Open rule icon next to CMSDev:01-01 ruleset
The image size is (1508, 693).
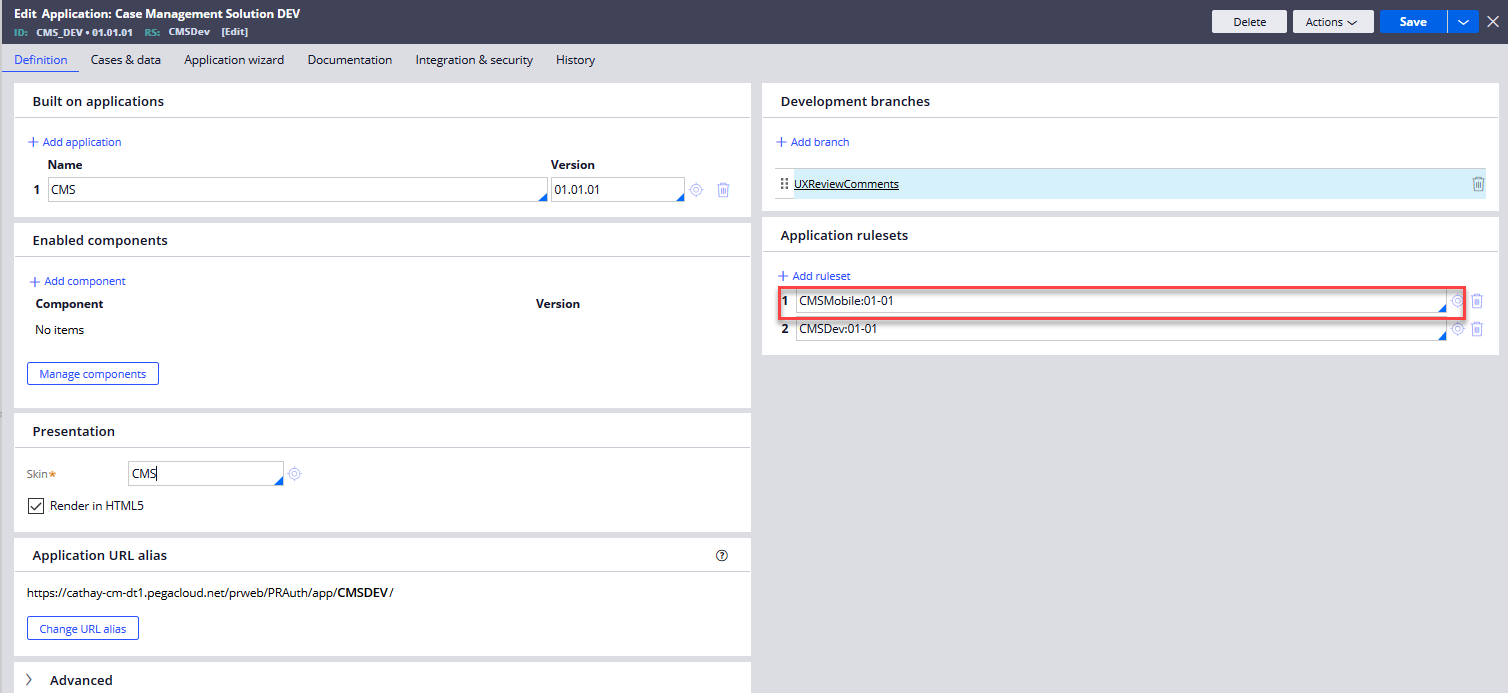(1458, 329)
